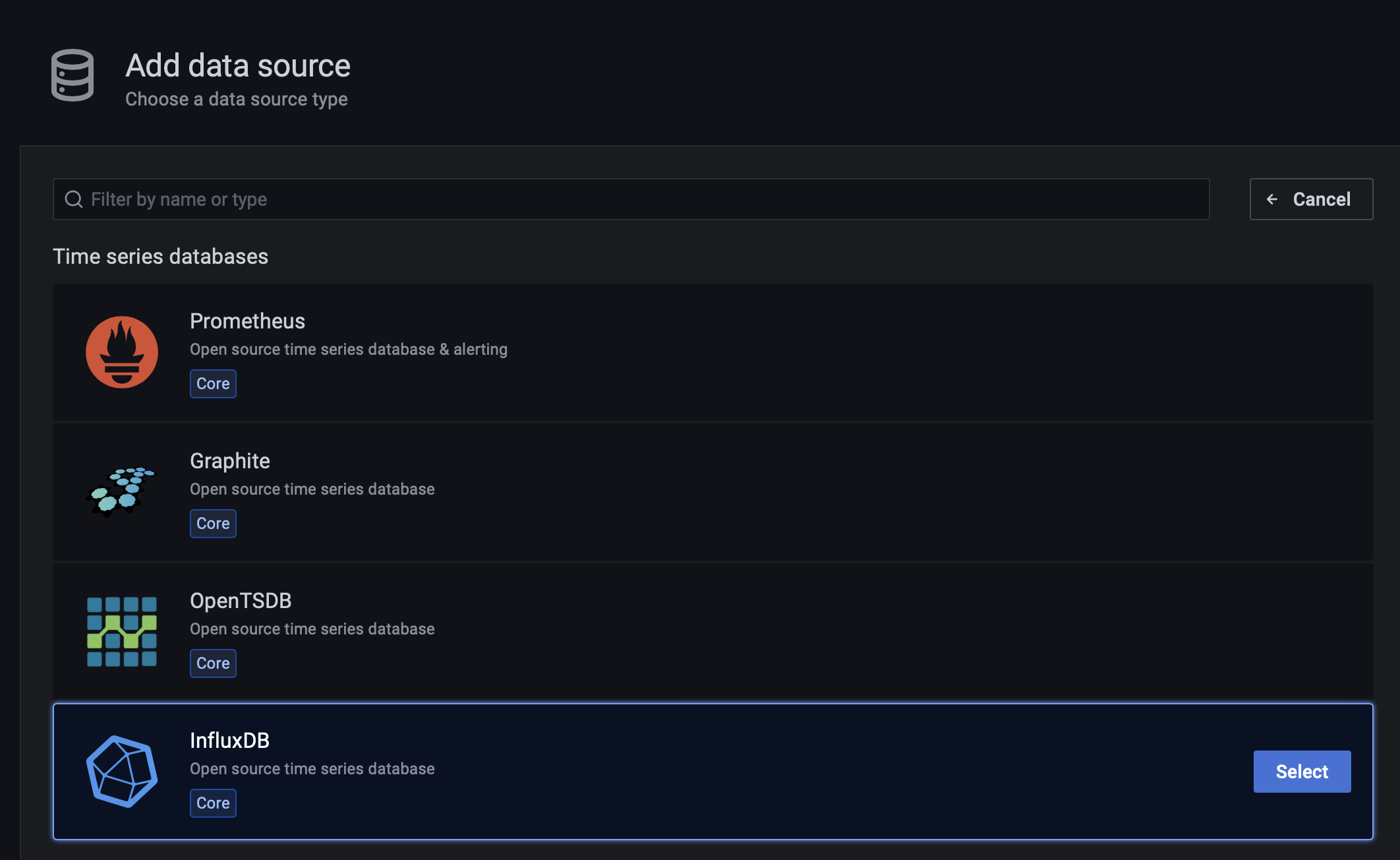
Task: Click the InfluxDB polyhedron logo
Action: (122, 772)
